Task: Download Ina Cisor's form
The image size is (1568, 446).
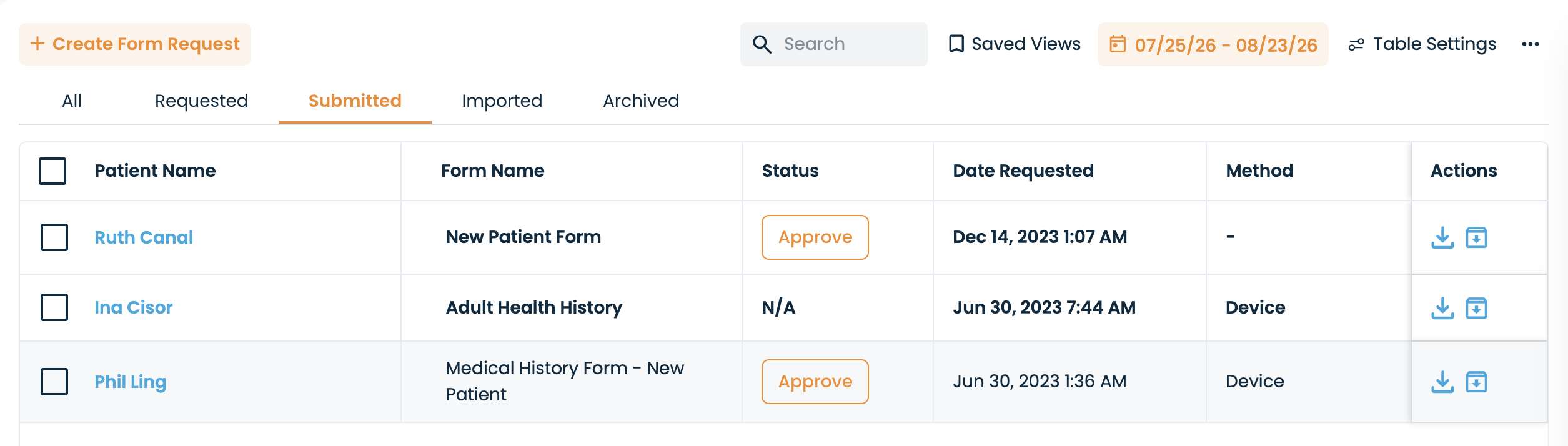Action: (1442, 307)
